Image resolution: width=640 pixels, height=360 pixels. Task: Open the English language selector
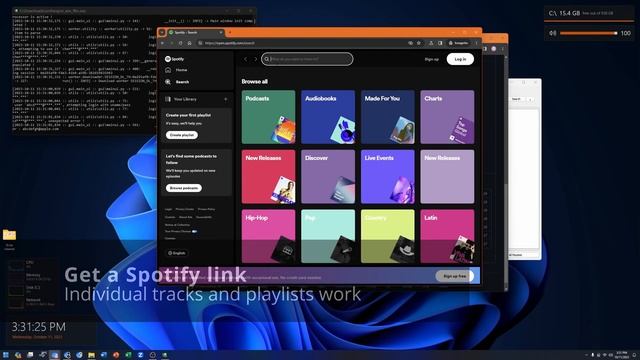click(176, 253)
